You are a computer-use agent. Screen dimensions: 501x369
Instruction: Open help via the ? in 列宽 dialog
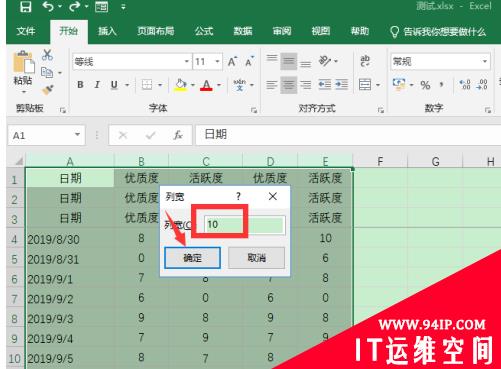coord(238,196)
